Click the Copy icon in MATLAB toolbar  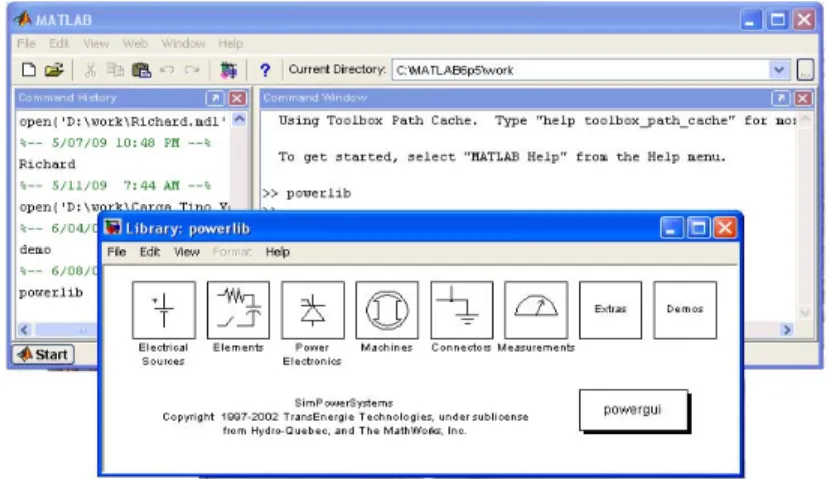coord(115,70)
